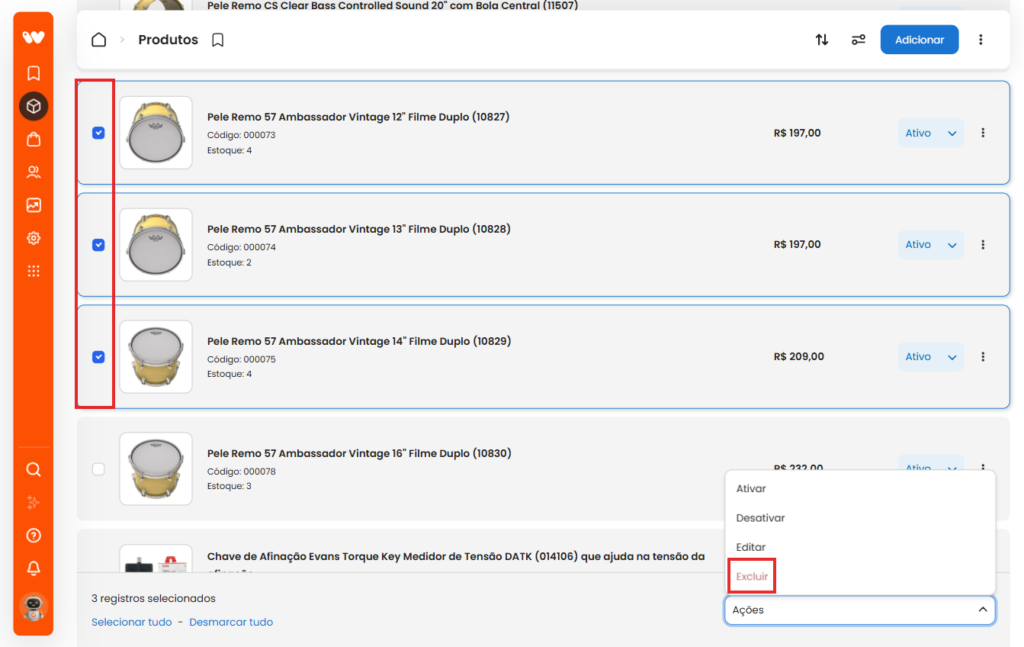Image resolution: width=1024 pixels, height=647 pixels.
Task: Open the bookmarks icon in the sidebar
Action: tap(33, 72)
